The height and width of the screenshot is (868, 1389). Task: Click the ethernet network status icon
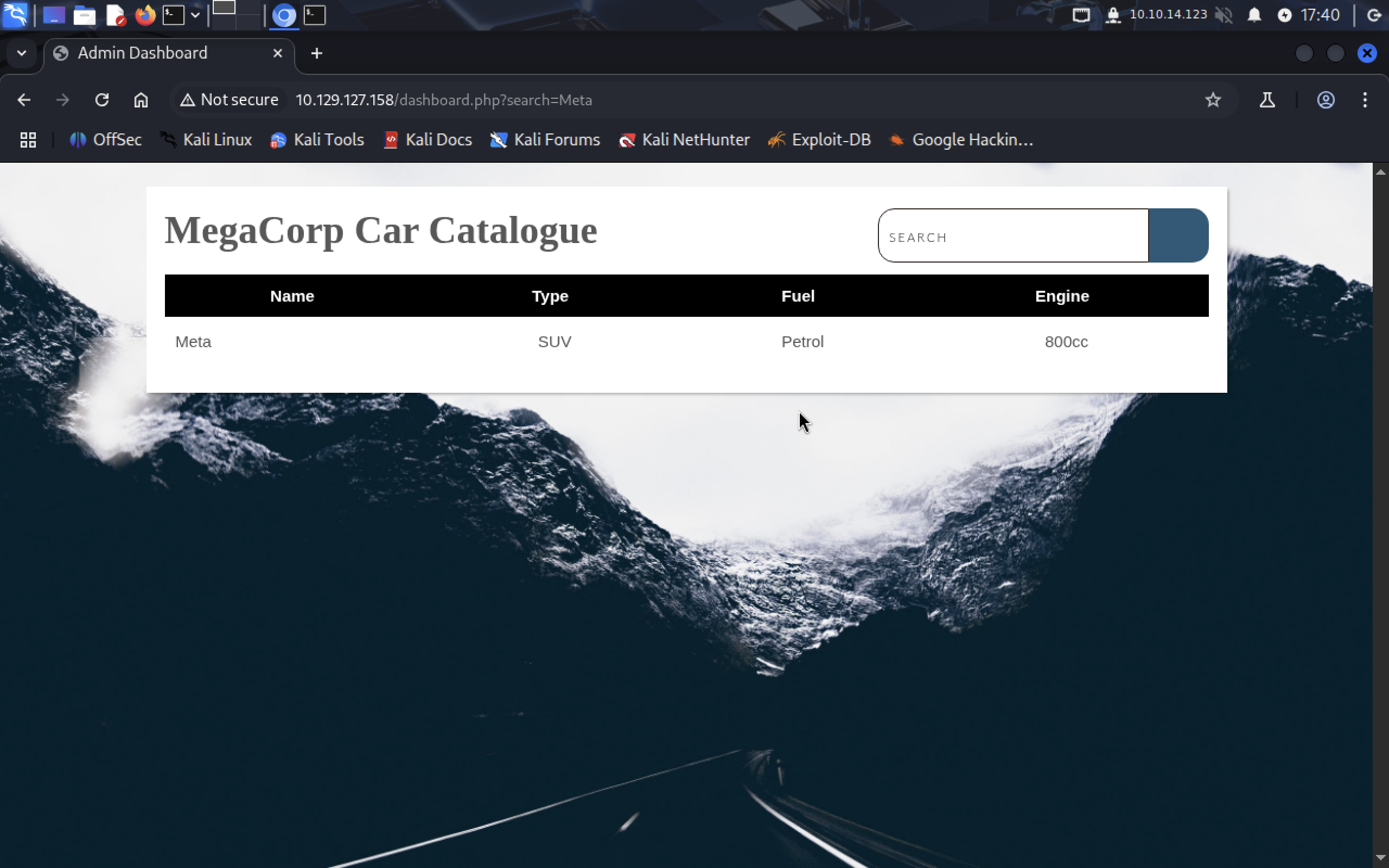[x=1081, y=15]
